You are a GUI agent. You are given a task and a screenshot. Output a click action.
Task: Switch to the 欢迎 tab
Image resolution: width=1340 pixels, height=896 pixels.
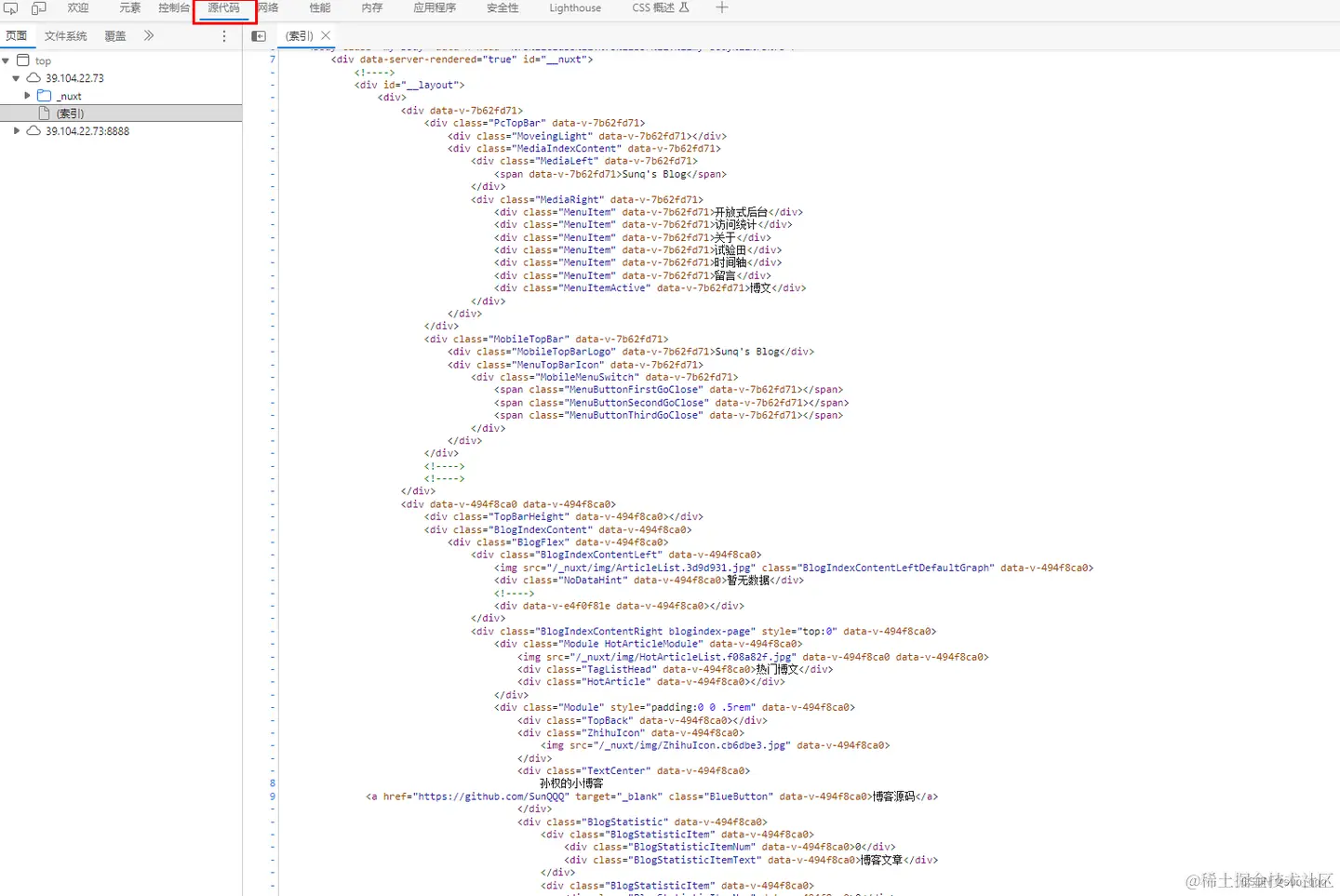(x=78, y=8)
